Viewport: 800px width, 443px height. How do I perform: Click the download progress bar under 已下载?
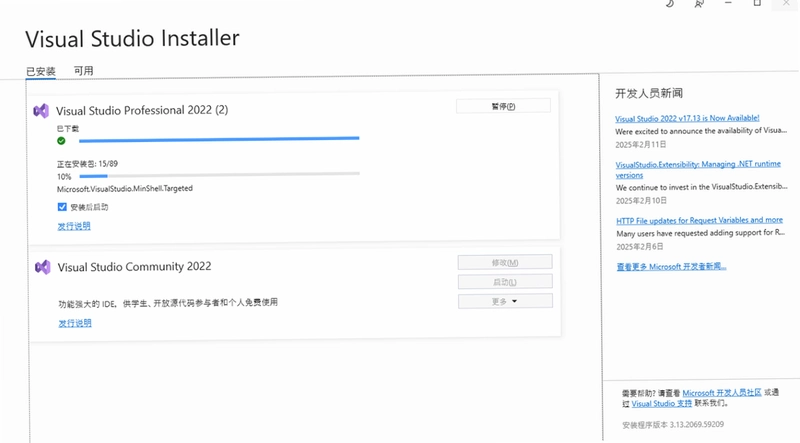(219, 139)
